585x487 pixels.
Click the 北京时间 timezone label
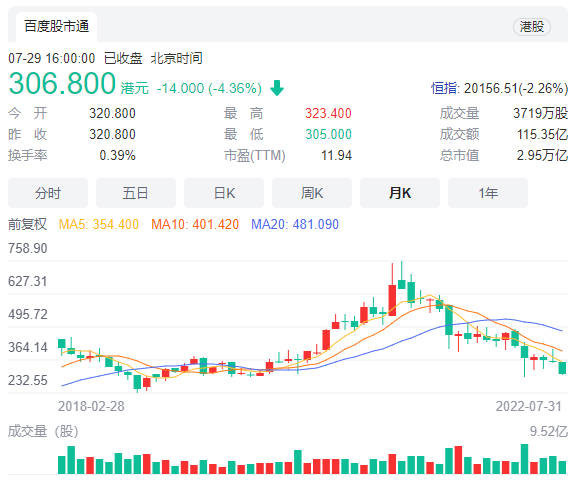tap(176, 58)
